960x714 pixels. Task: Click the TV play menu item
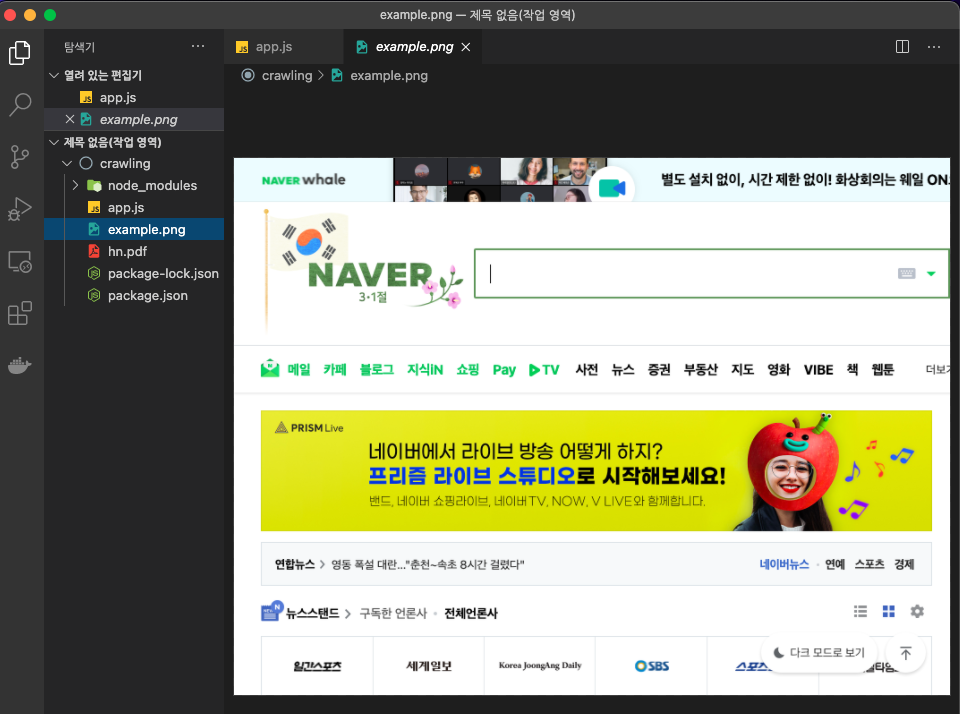(x=544, y=370)
